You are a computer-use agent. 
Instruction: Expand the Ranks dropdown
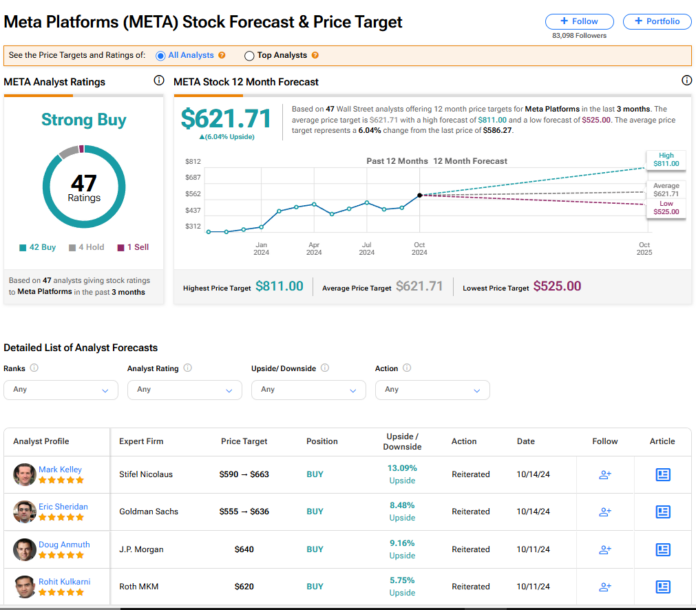click(60, 390)
